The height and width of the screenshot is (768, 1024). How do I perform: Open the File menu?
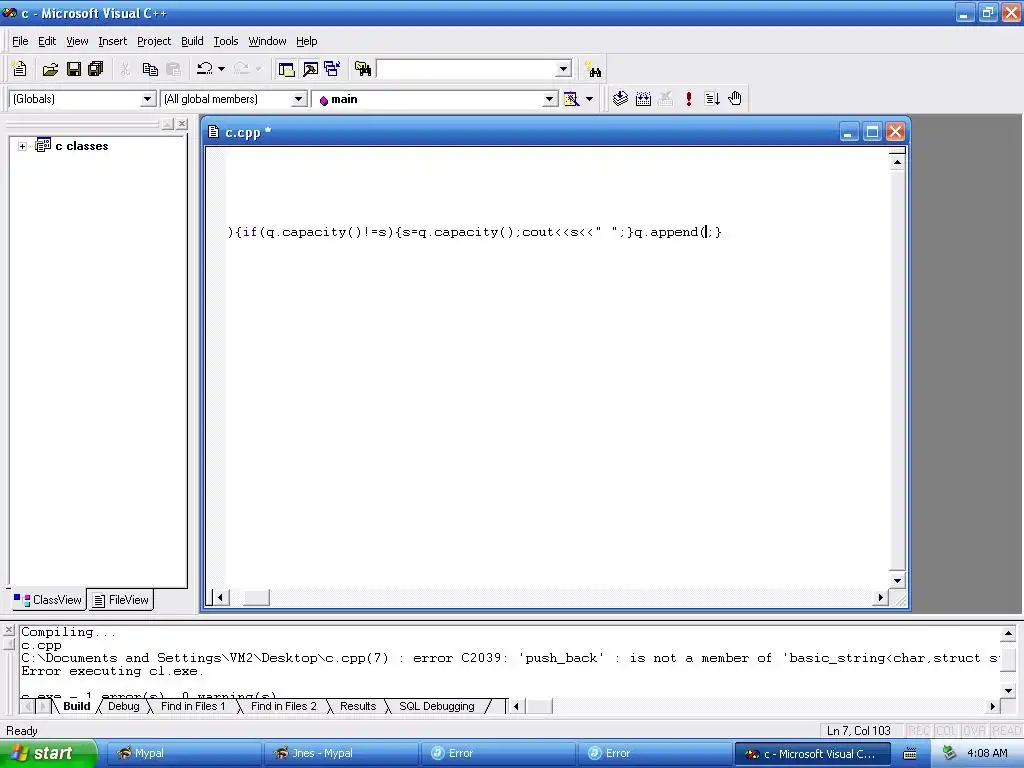click(x=20, y=41)
